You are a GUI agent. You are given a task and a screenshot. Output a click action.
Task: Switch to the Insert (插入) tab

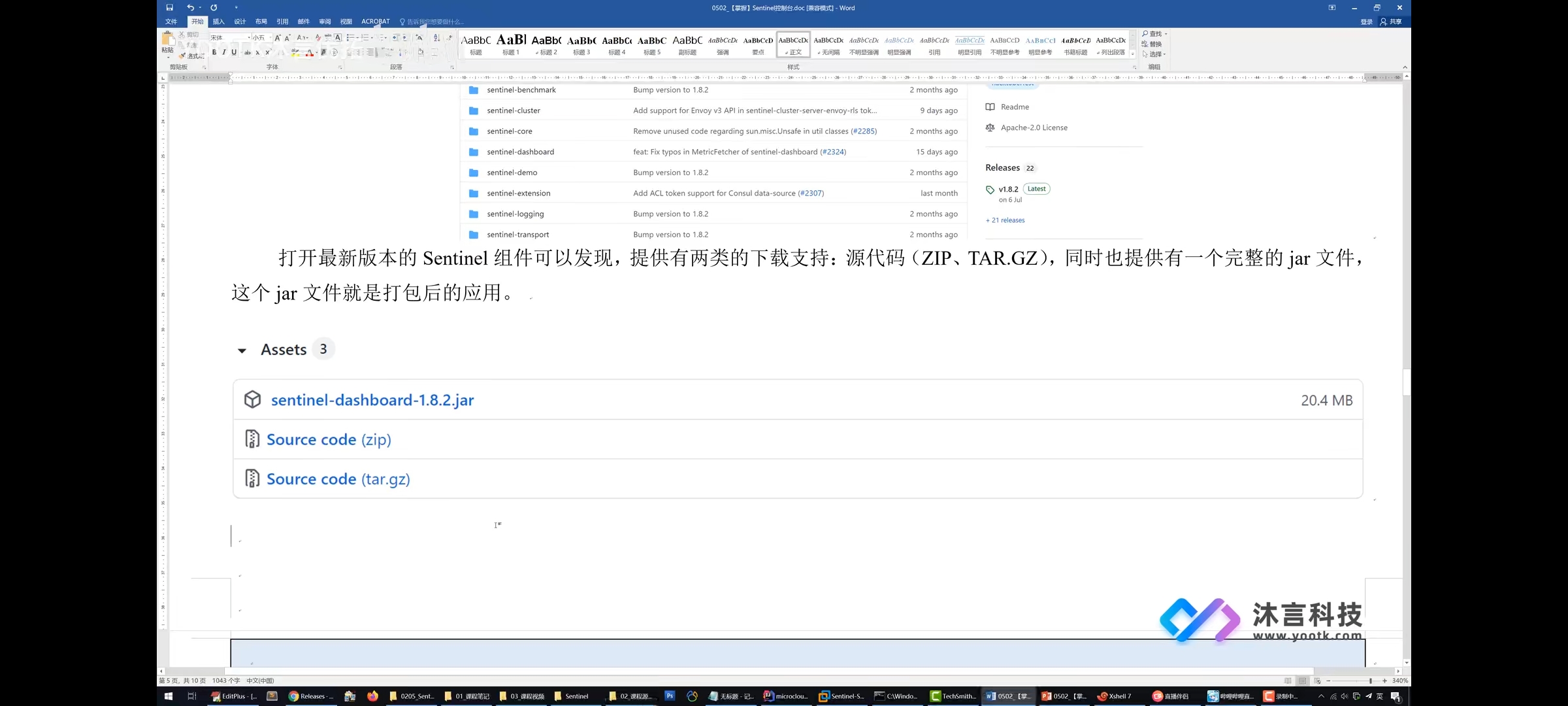pos(219,22)
